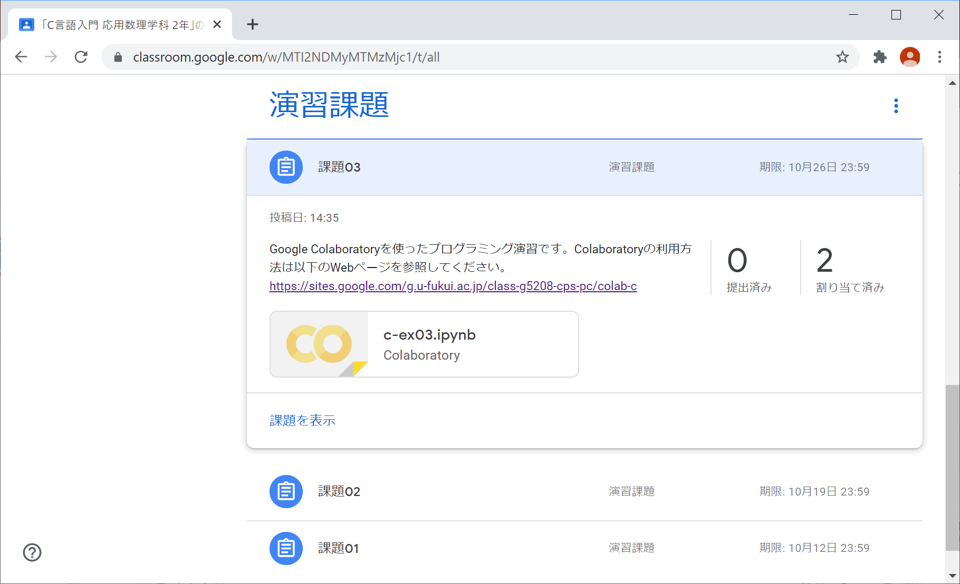Click the lock icon in address bar
Viewport: 960px width, 584px height.
[x=118, y=57]
